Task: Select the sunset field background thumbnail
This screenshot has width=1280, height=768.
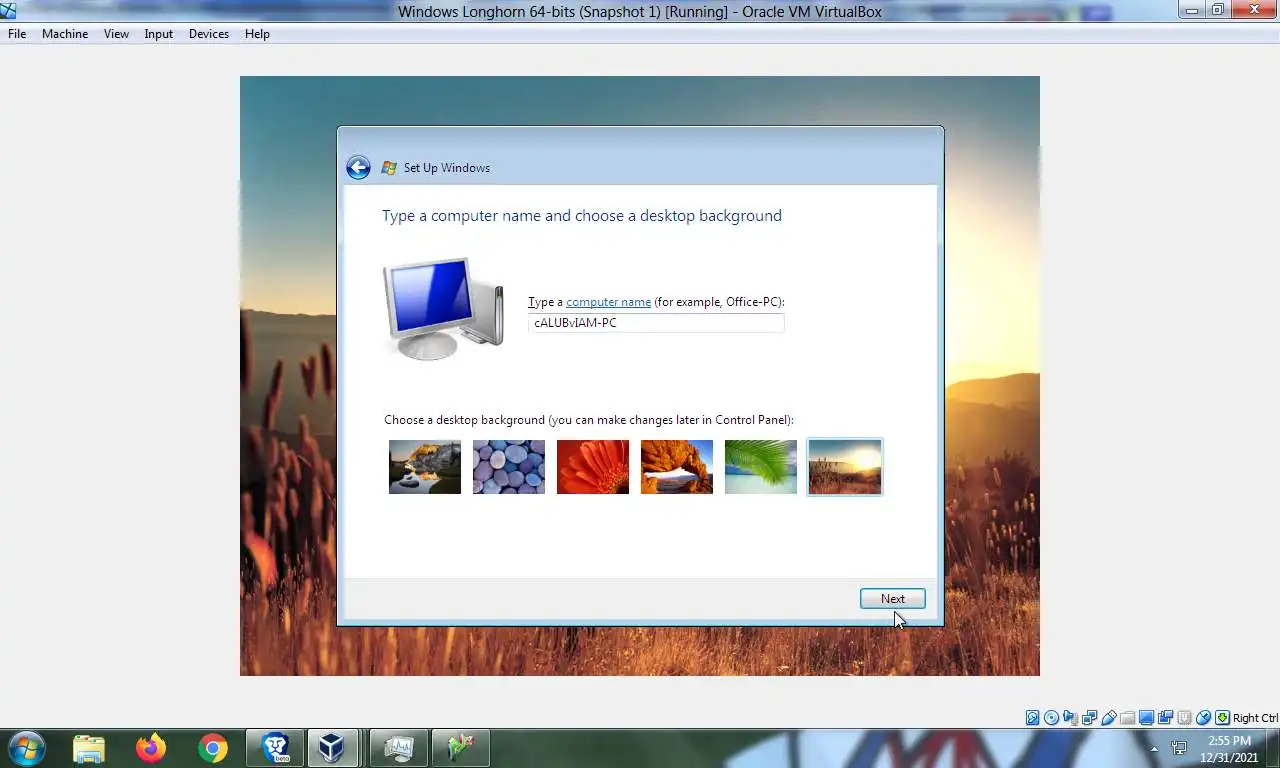Action: (845, 467)
